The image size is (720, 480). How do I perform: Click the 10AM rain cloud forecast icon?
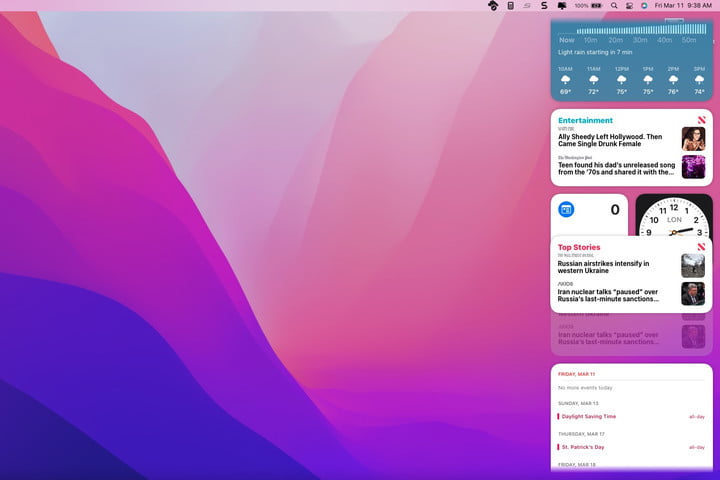[565, 80]
